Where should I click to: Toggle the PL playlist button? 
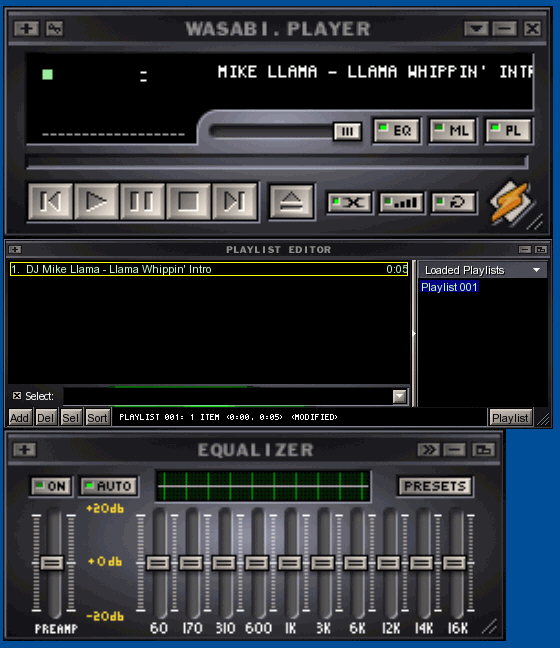509,131
